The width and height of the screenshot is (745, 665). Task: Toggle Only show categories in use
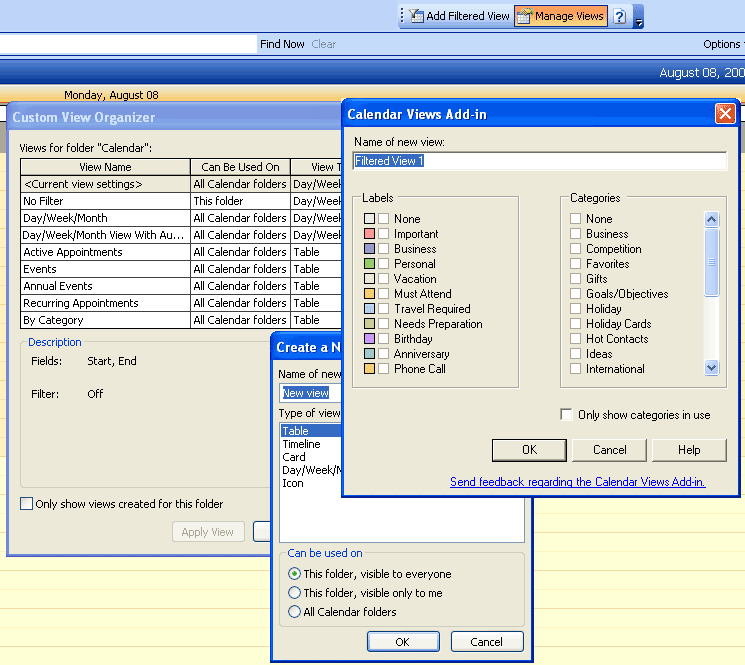pyautogui.click(x=567, y=415)
